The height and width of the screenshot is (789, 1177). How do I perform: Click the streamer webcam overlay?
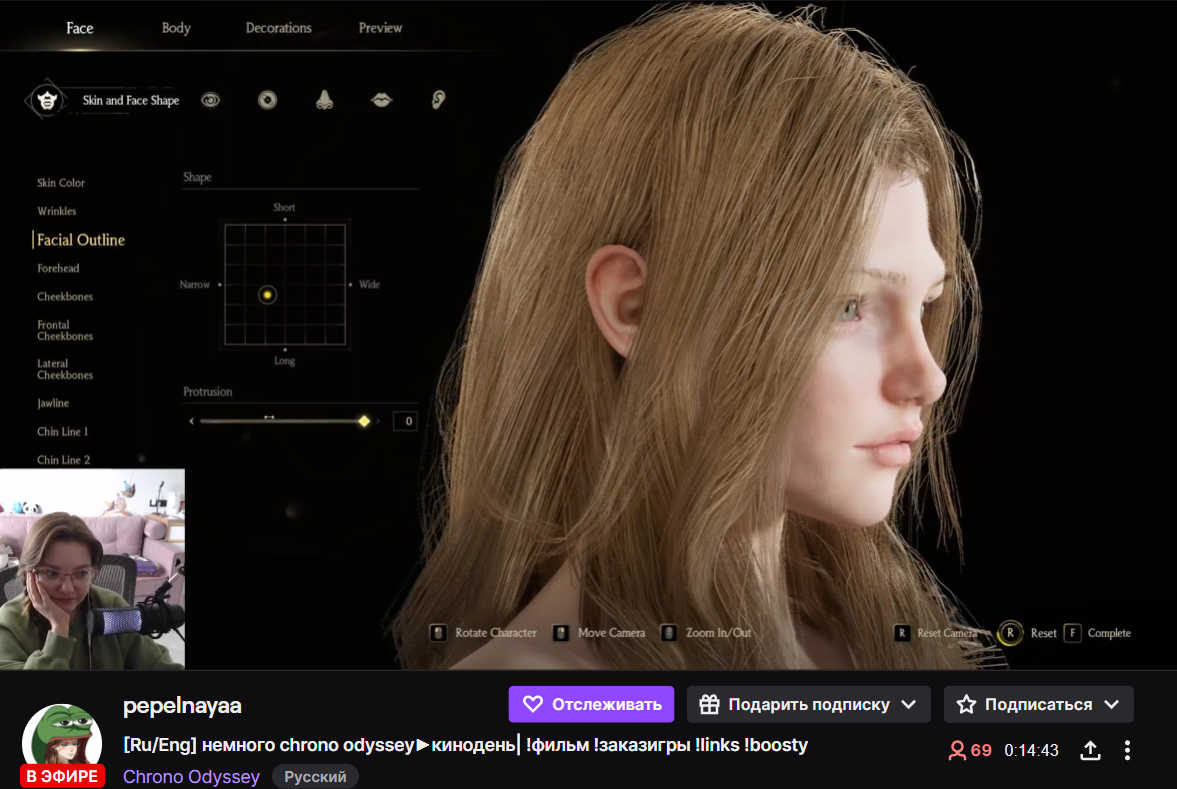coord(92,569)
